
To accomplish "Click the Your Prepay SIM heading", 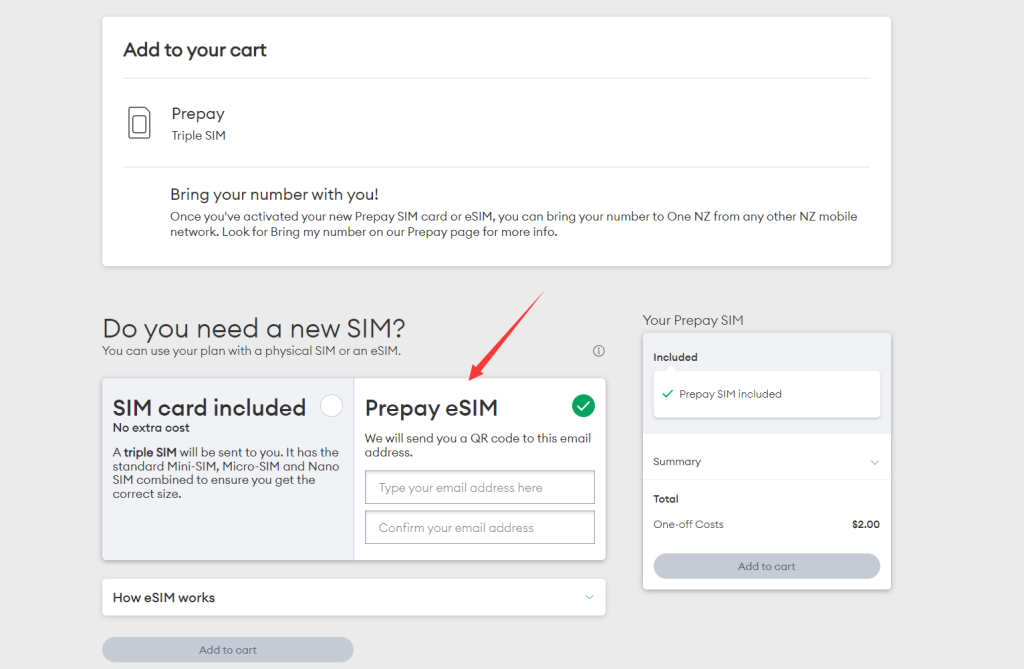I will coord(693,320).
